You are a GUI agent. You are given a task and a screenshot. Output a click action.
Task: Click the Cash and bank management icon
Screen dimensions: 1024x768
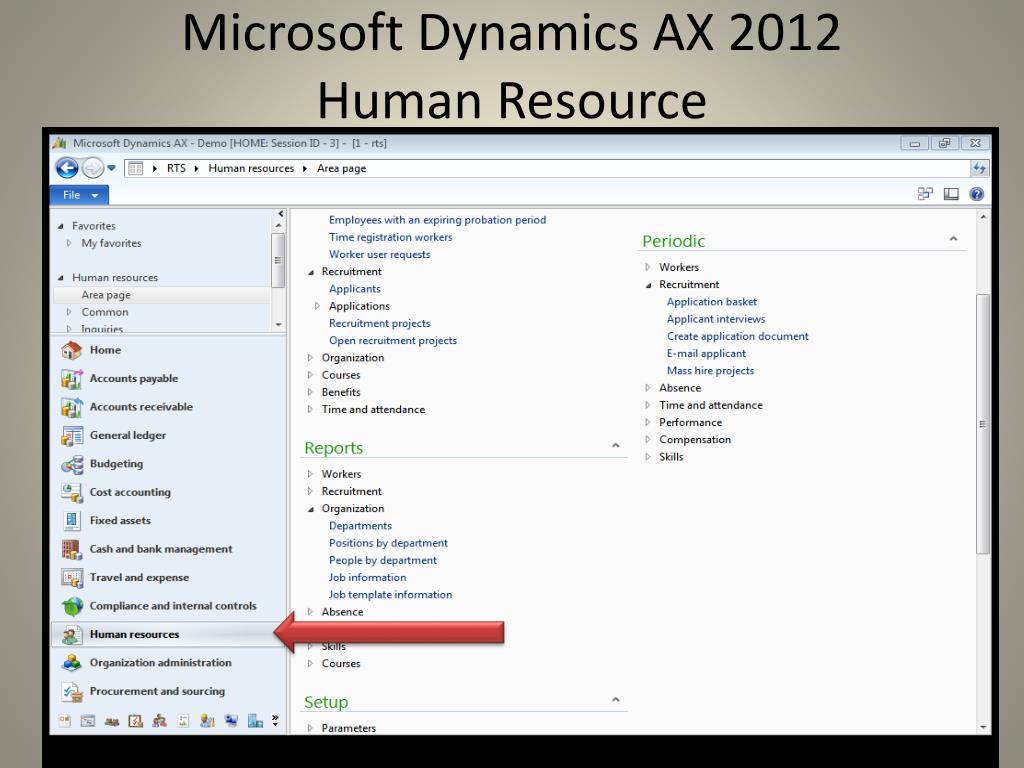click(x=71, y=549)
